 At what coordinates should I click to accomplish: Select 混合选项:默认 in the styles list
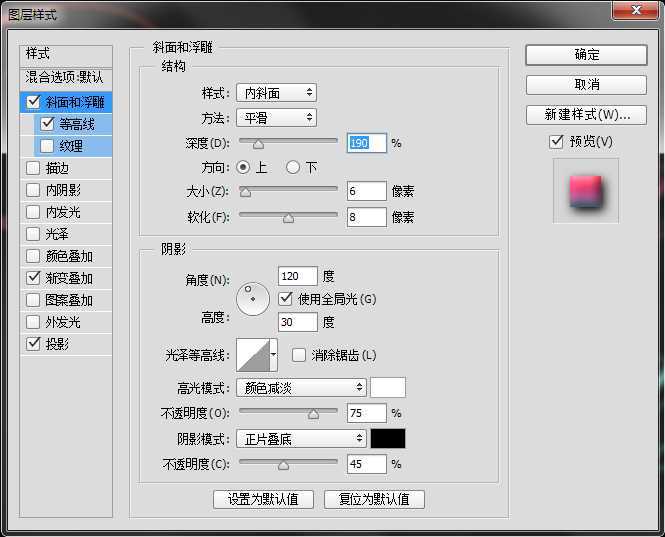[x=65, y=77]
